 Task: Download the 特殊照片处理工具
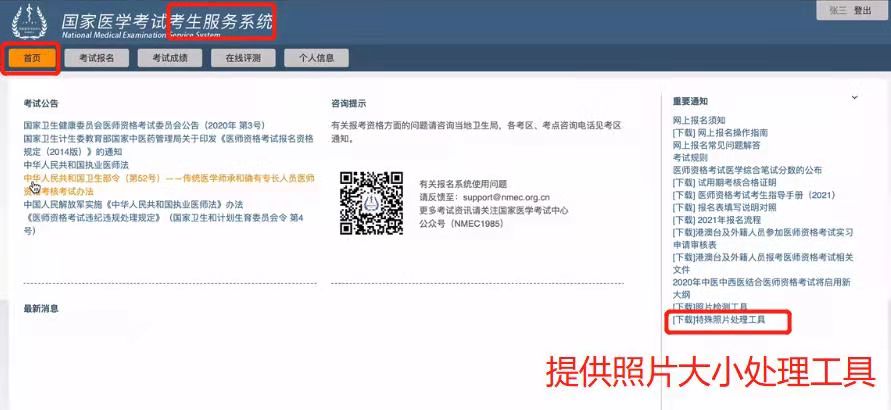[719, 320]
